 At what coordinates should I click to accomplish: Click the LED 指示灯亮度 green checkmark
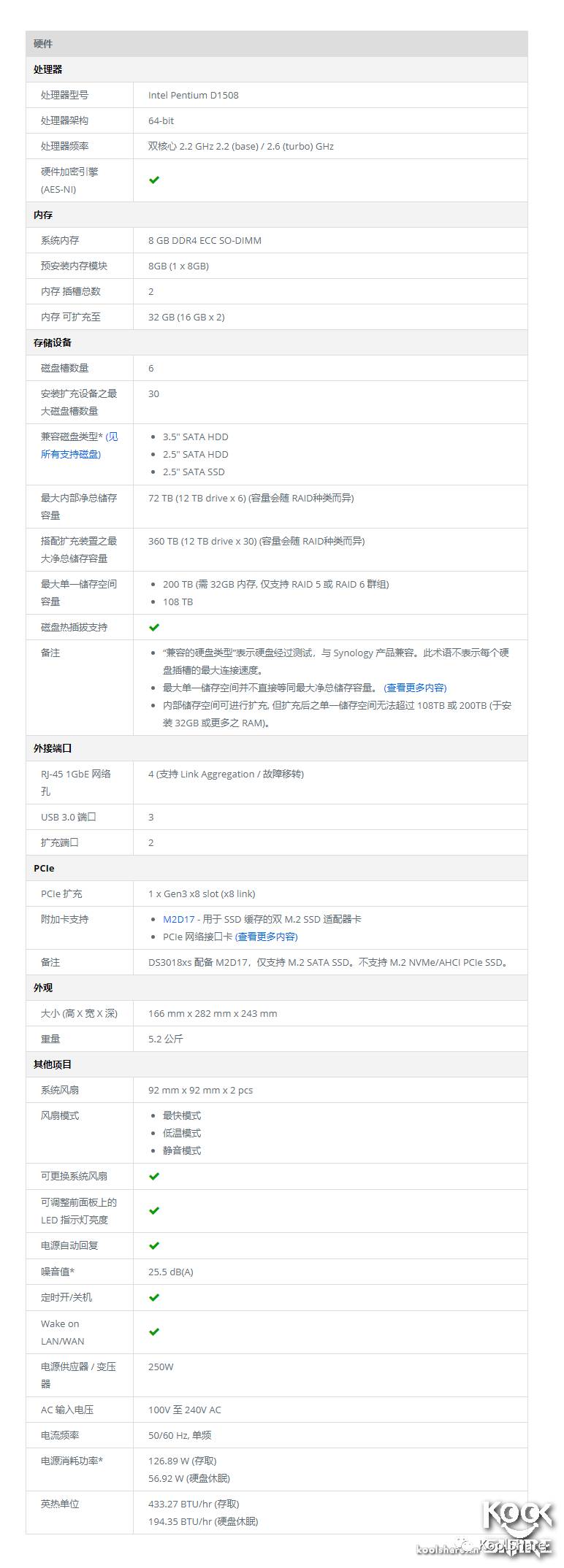[154, 1210]
